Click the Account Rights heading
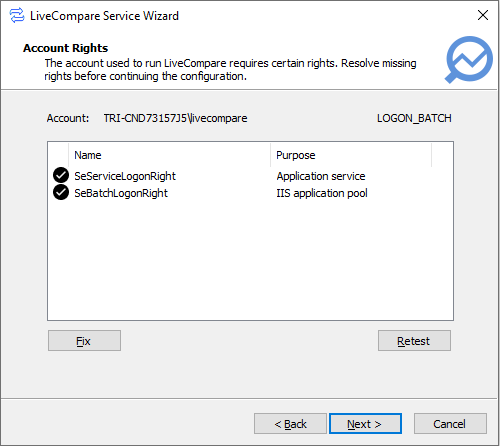Screen dimensions: 500x446 pos(65,48)
